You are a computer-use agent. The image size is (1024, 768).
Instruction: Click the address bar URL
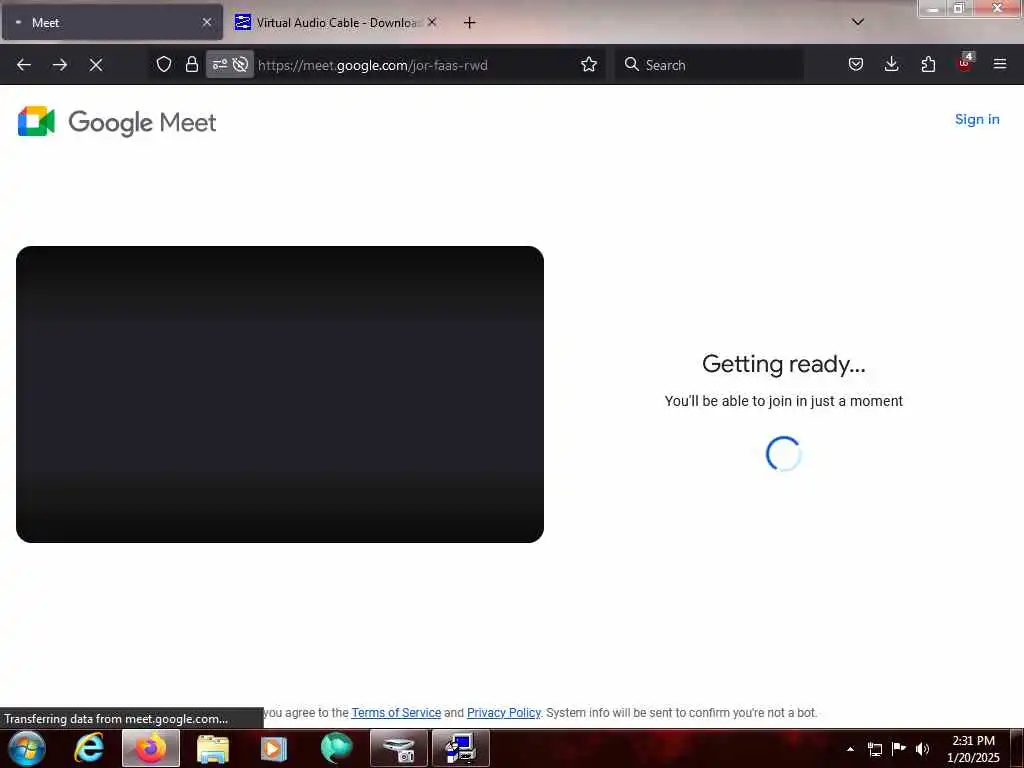[x=372, y=65]
